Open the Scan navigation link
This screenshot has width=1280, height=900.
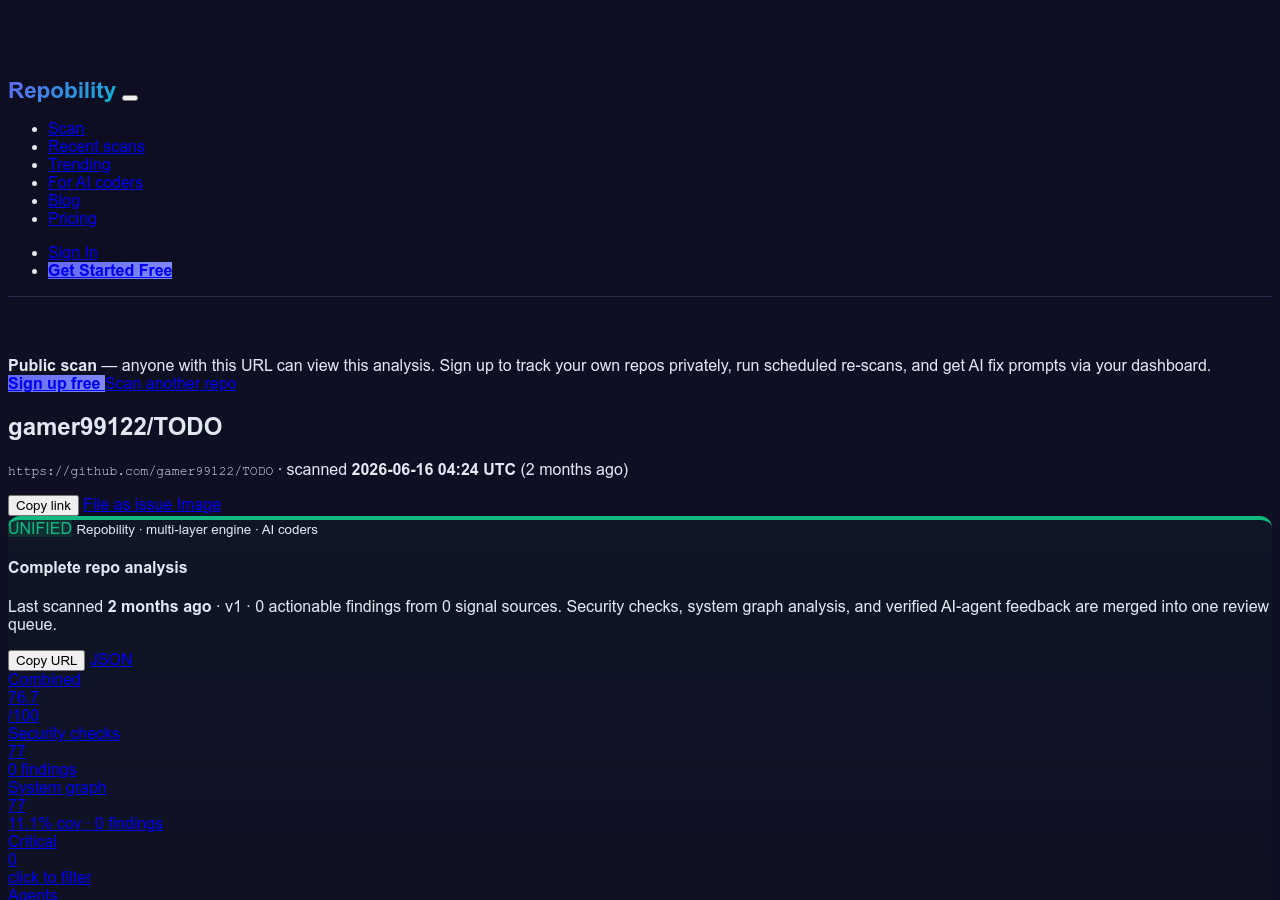pos(66,128)
